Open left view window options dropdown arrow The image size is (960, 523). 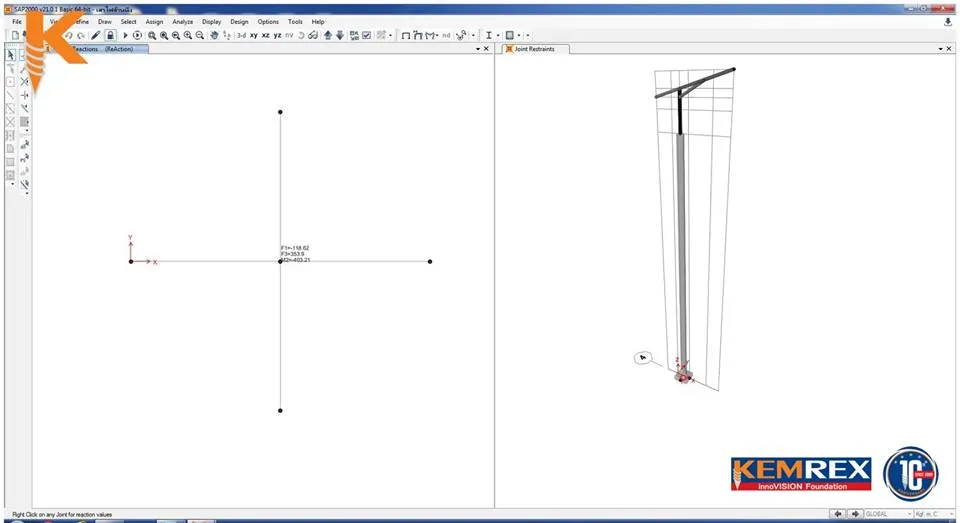478,48
